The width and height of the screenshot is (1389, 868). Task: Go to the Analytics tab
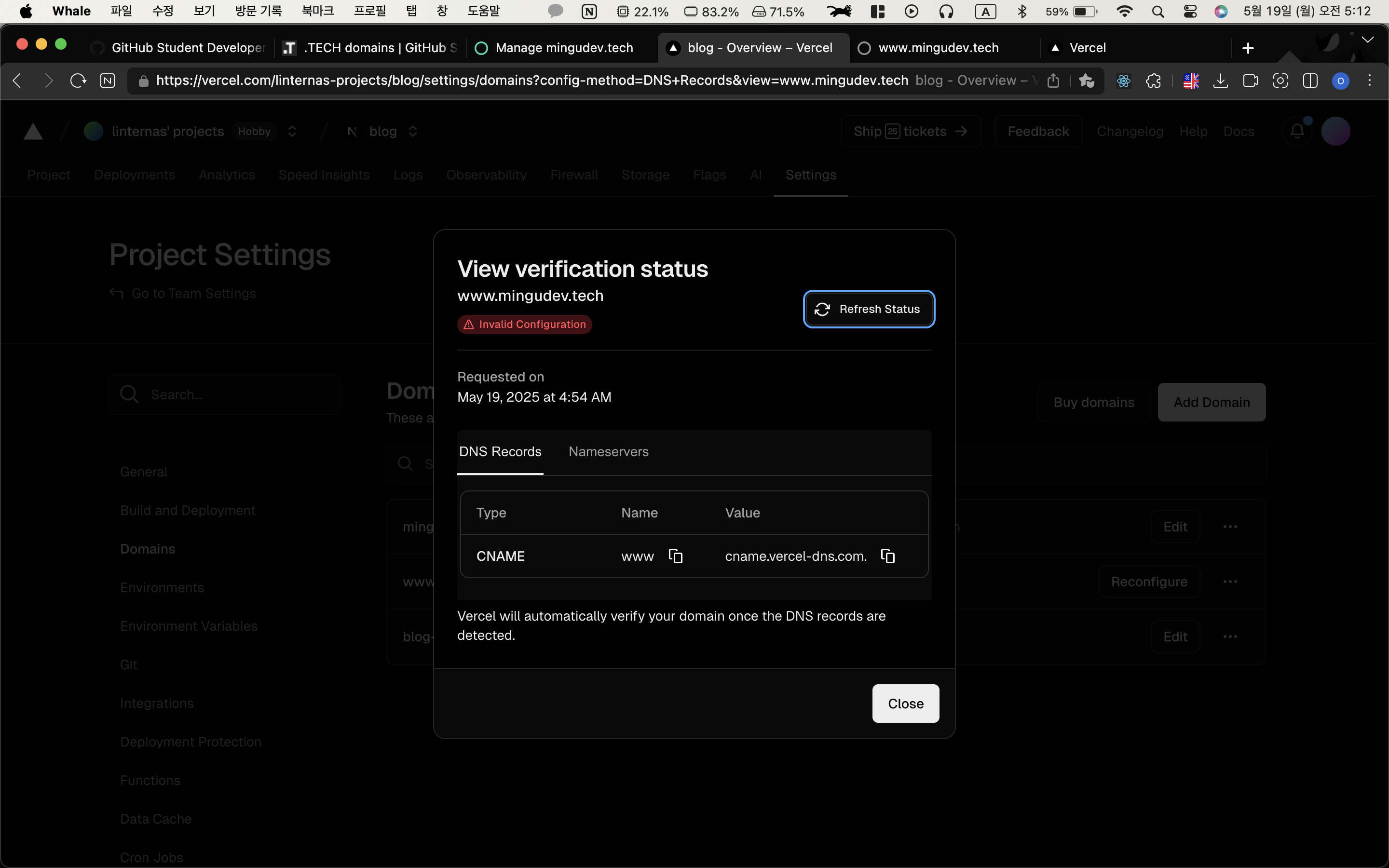coord(227,175)
